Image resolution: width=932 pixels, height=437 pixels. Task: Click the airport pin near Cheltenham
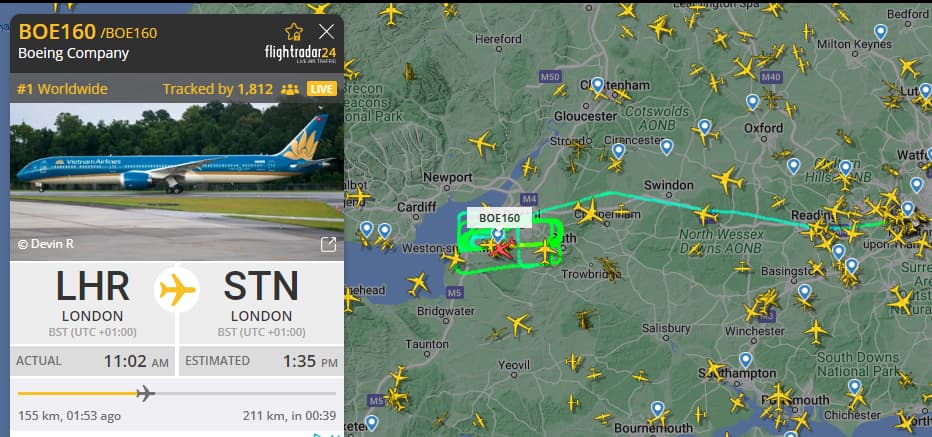(x=597, y=85)
